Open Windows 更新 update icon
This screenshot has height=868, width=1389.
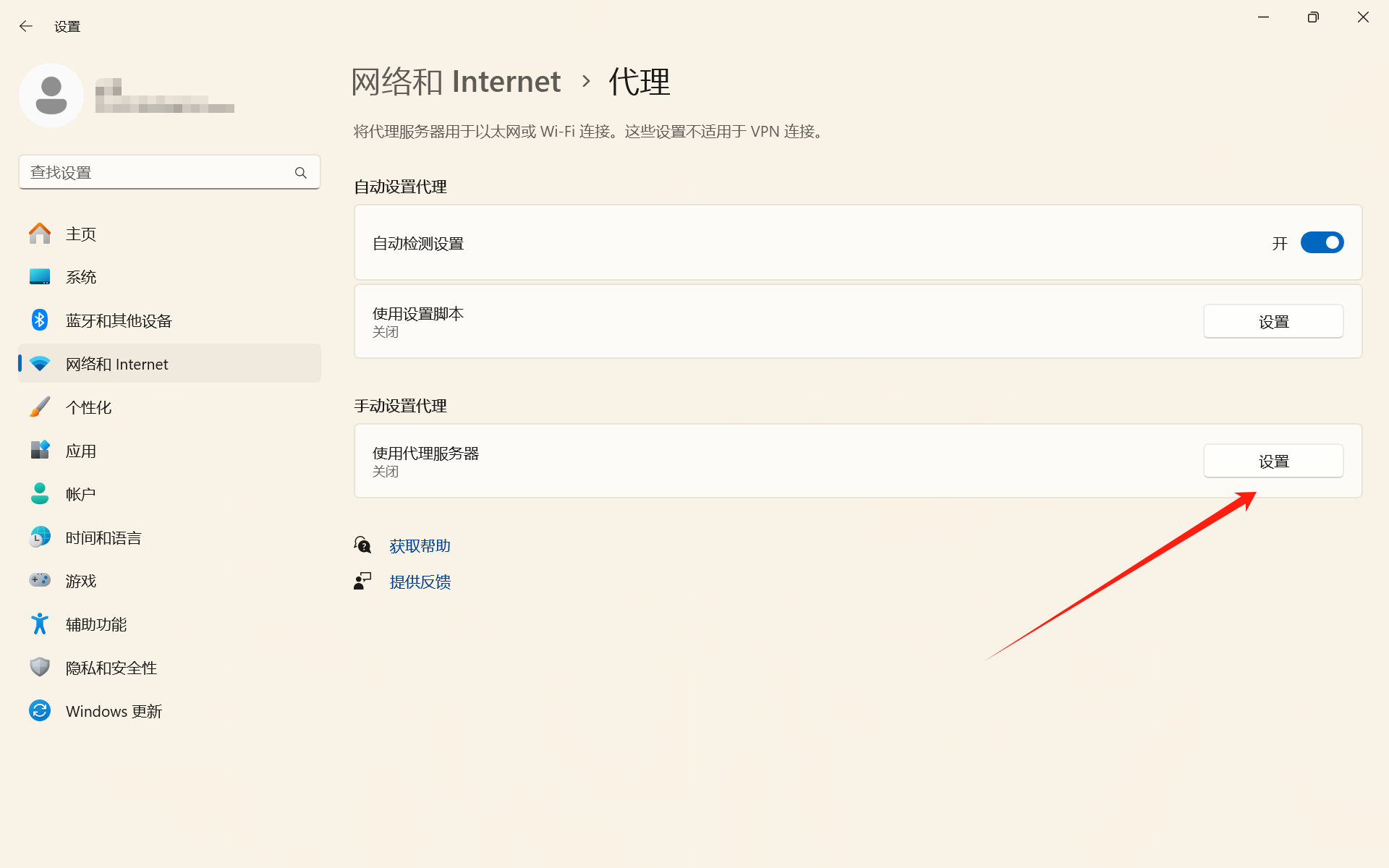[40, 710]
